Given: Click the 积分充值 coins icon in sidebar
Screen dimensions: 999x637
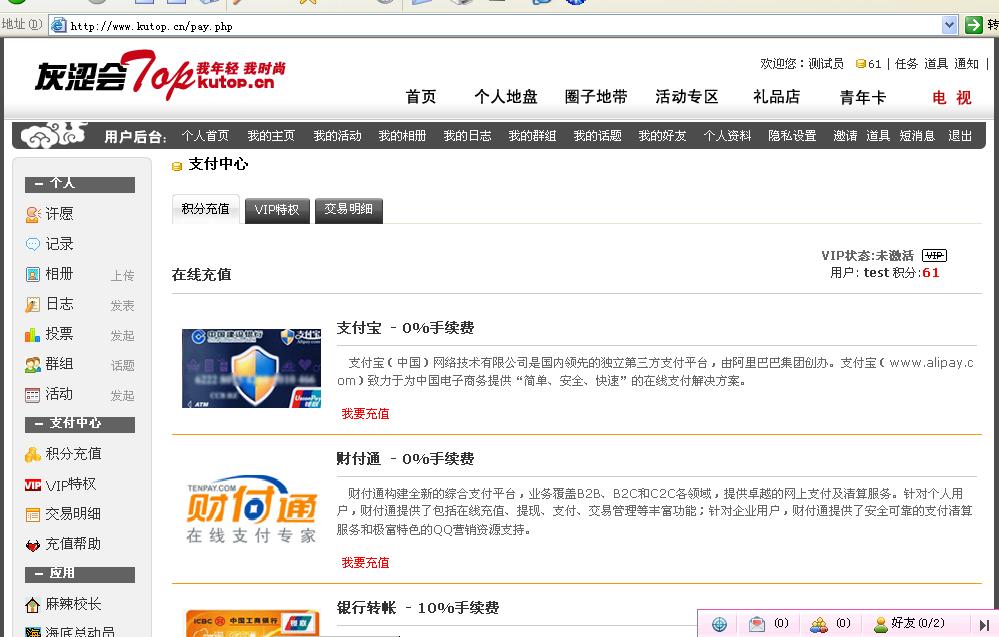Looking at the screenshot, I should point(32,454).
